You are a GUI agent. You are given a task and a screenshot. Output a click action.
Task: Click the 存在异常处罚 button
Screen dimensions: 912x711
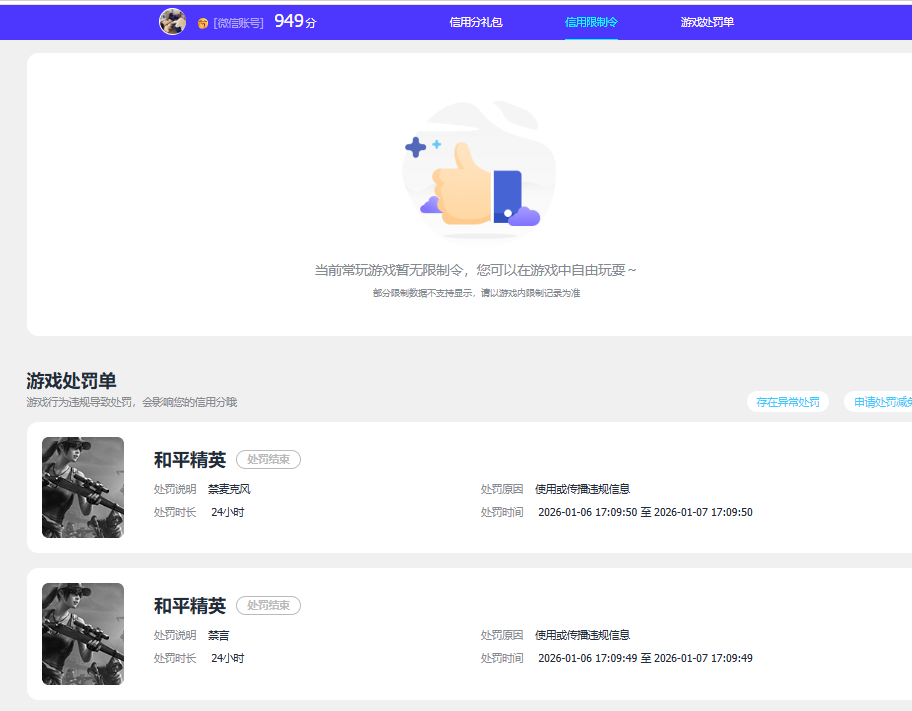click(788, 402)
